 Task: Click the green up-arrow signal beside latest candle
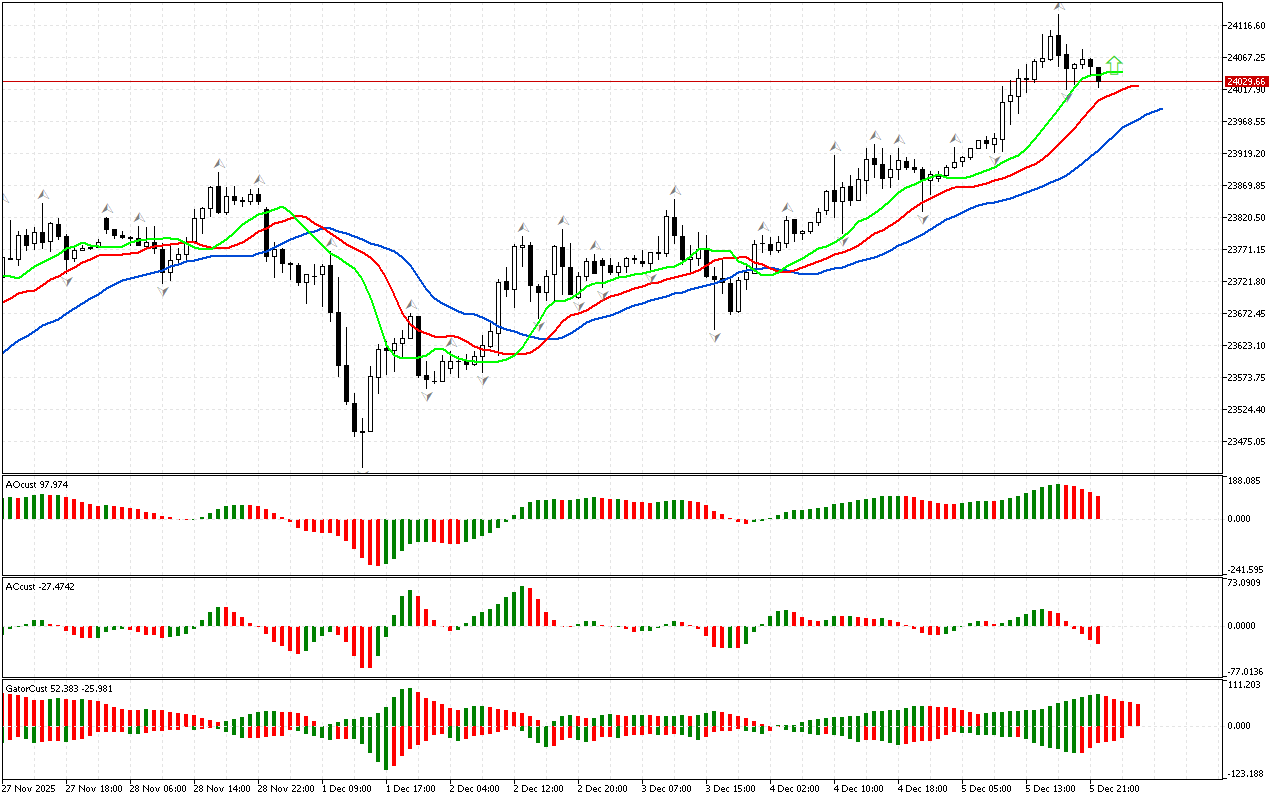[1114, 65]
